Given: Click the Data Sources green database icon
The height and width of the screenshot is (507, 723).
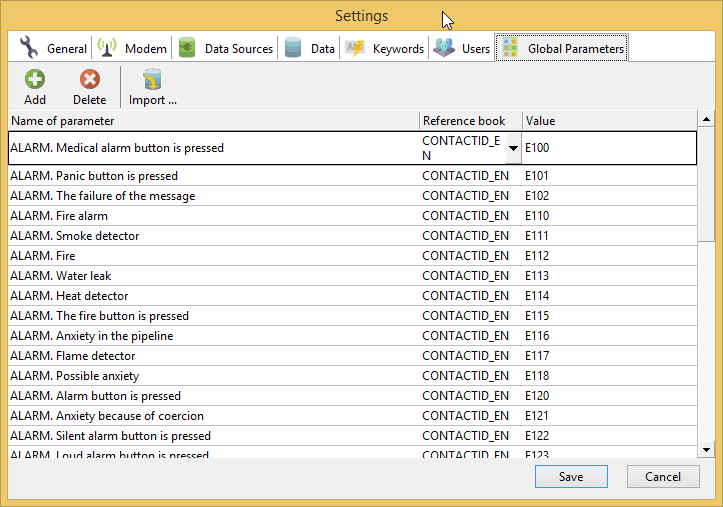Looking at the screenshot, I should pyautogui.click(x=187, y=47).
